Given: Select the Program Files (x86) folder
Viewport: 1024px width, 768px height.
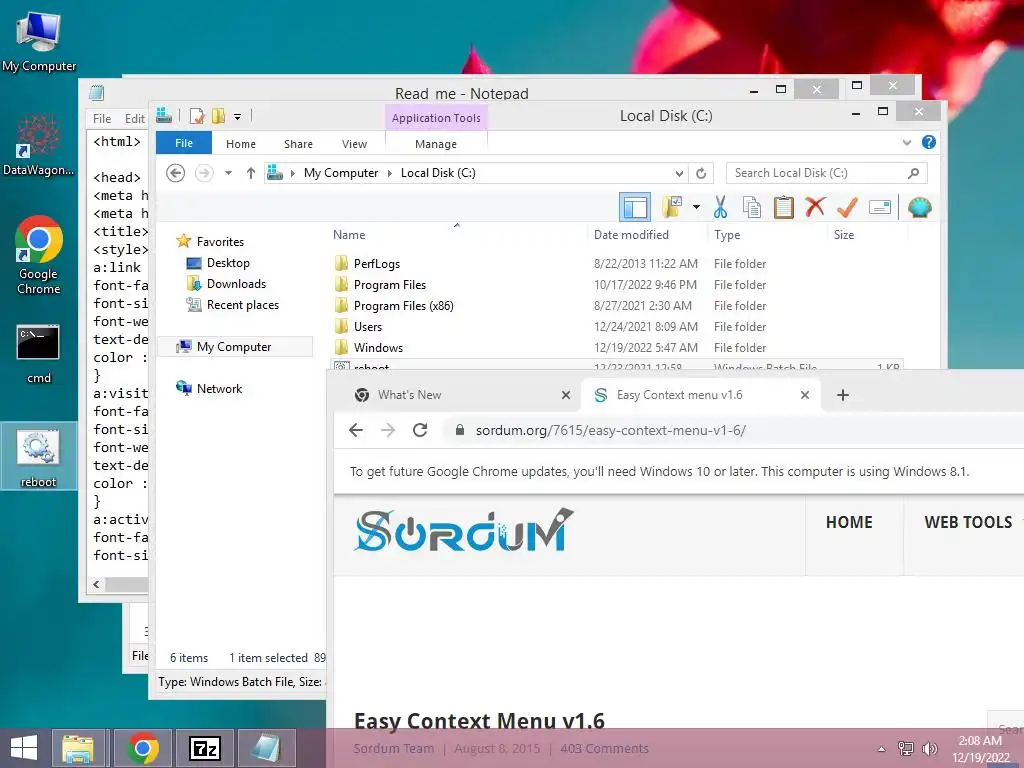Looking at the screenshot, I should pyautogui.click(x=404, y=306).
